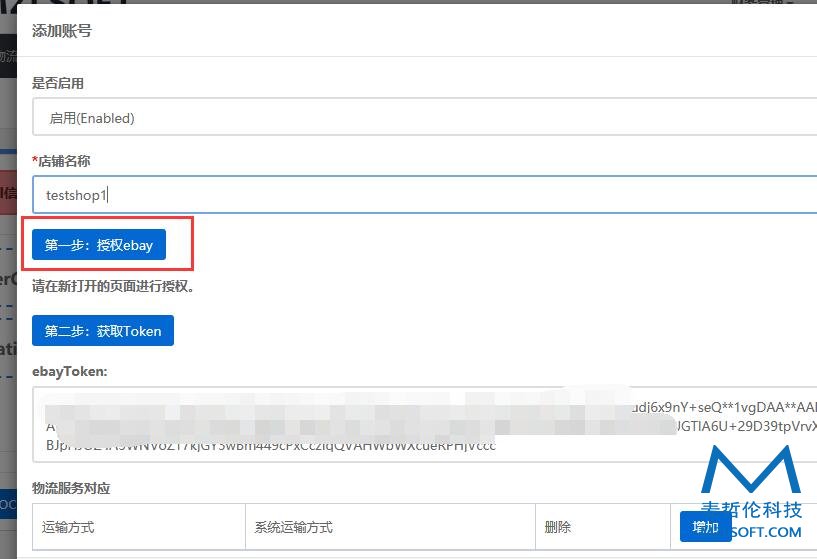The image size is (817, 559).
Task: Click the 第二步:获取Token button
Action: pos(103,330)
